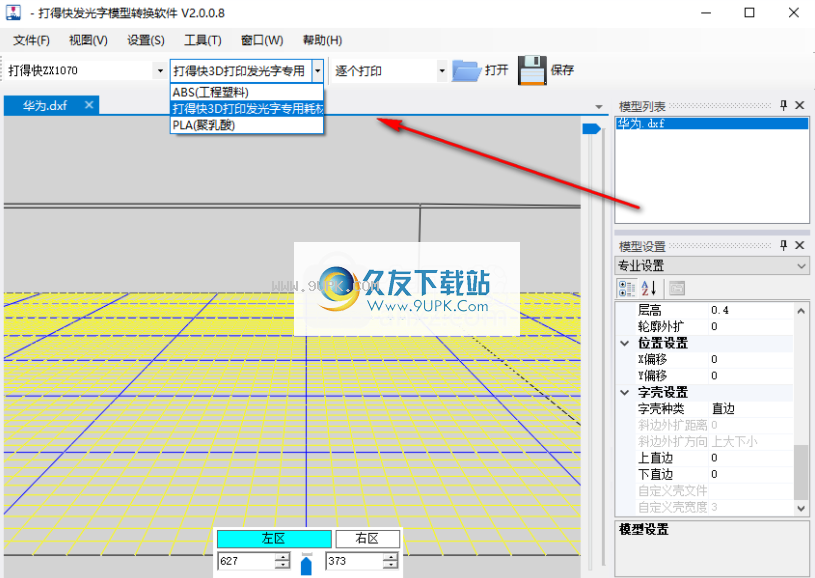
Task: Click the property grid scroll up arrow
Action: 801,311
